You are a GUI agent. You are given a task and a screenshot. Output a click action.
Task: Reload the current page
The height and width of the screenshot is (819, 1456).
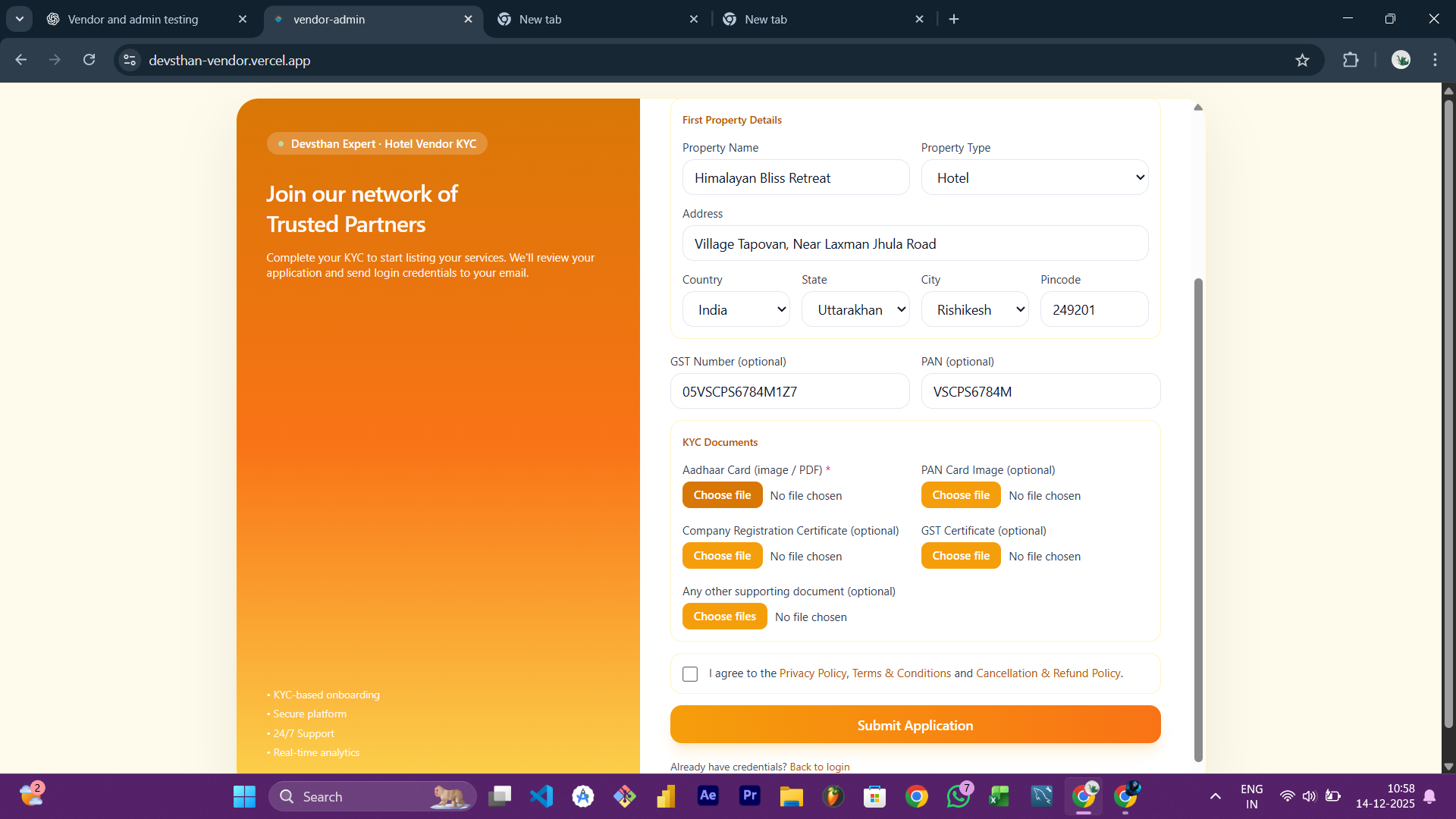pos(89,60)
